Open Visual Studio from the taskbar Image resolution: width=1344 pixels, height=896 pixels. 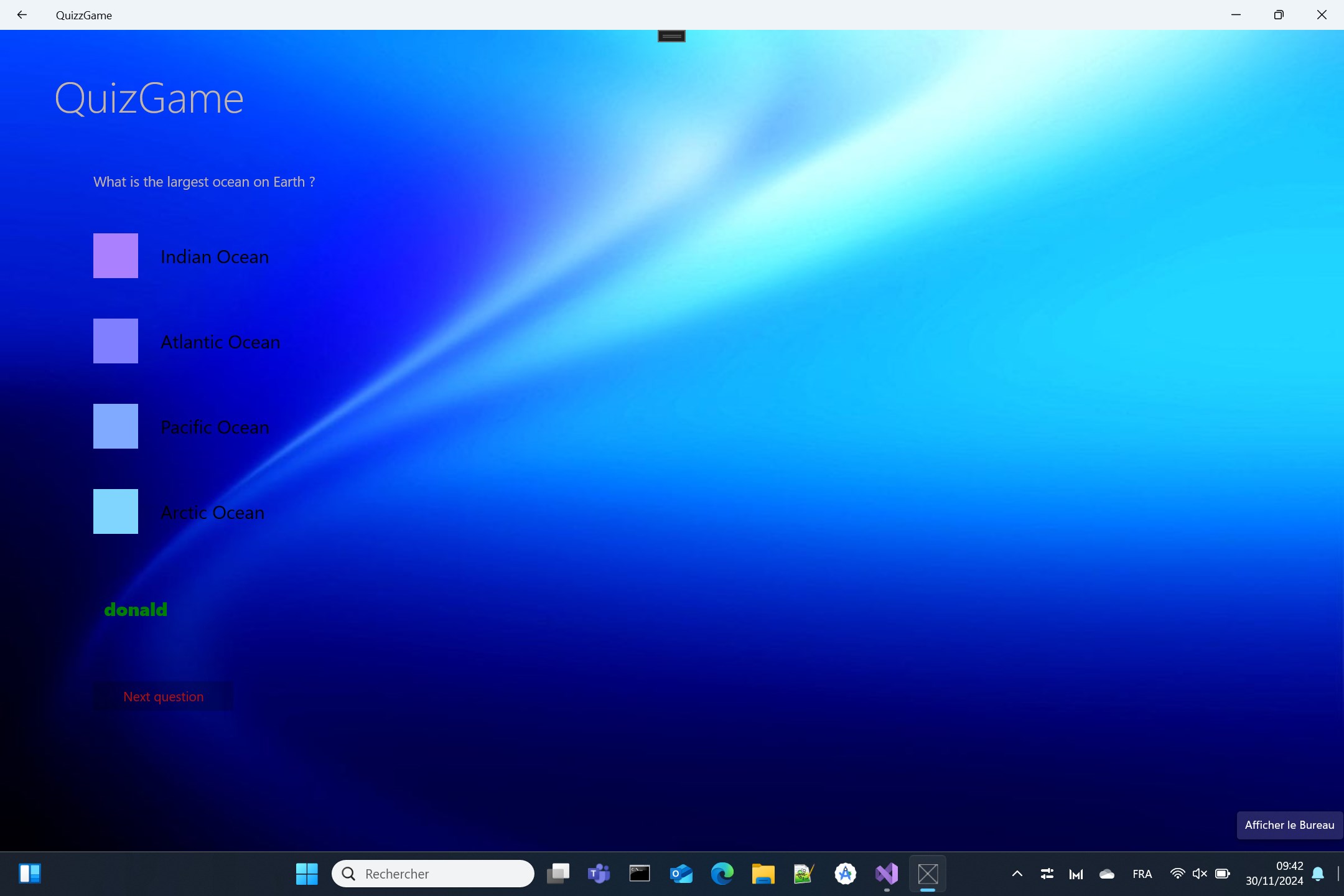click(x=887, y=874)
